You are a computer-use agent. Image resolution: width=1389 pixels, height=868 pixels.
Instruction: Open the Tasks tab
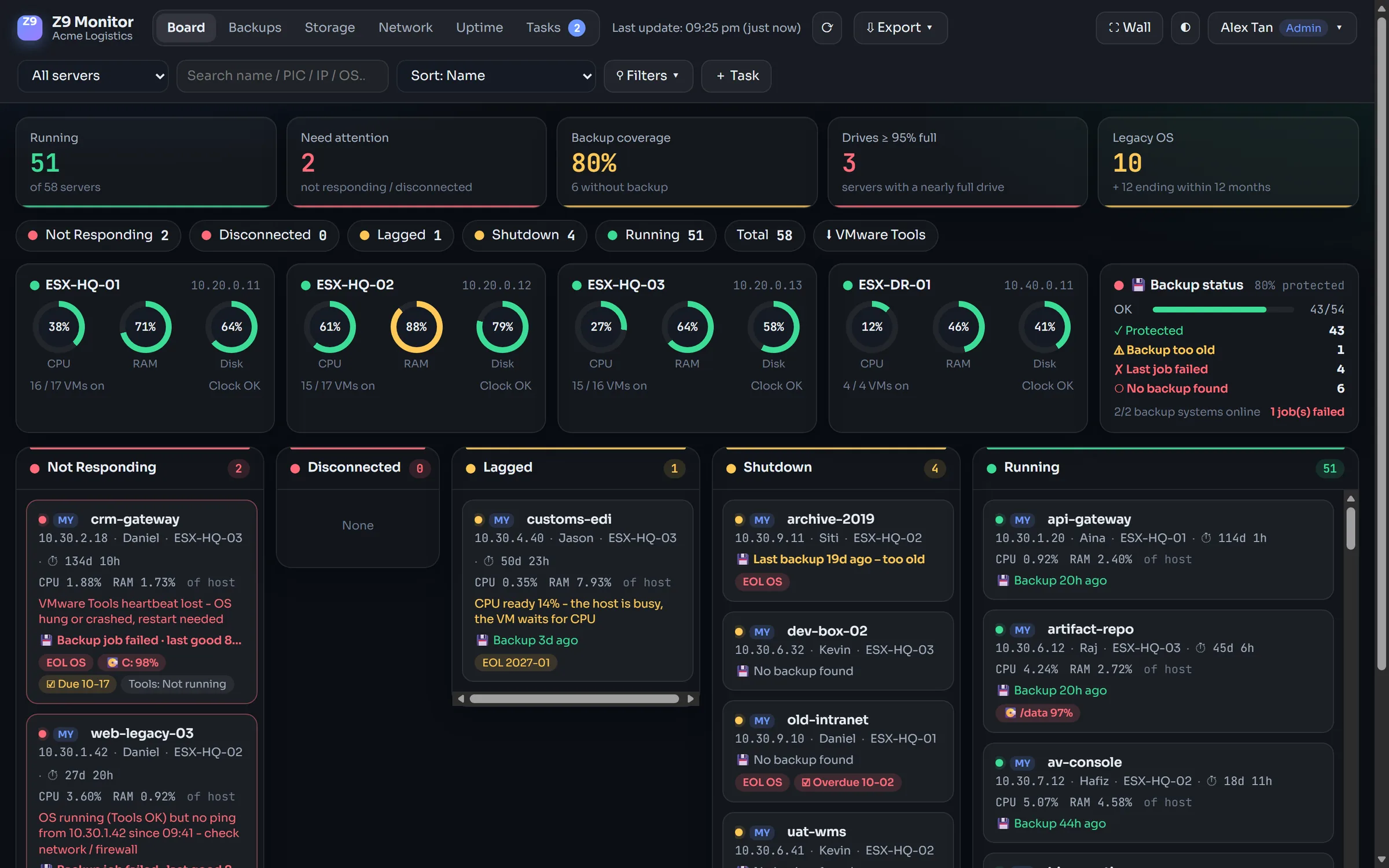point(554,28)
